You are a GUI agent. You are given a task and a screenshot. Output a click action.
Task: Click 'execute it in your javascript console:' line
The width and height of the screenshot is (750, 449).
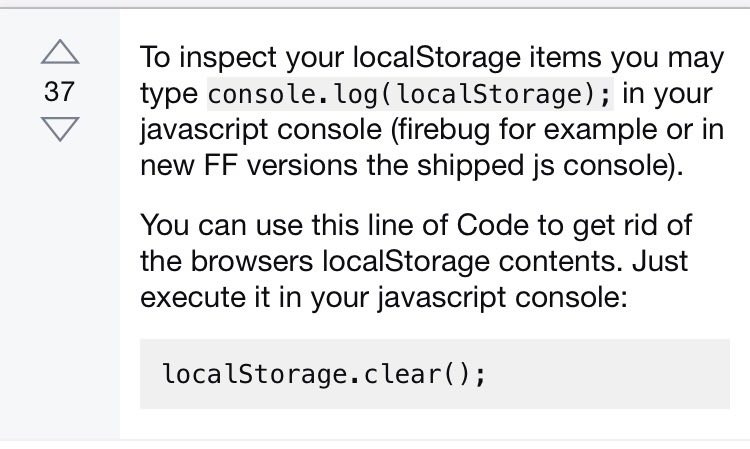pyautogui.click(x=384, y=297)
